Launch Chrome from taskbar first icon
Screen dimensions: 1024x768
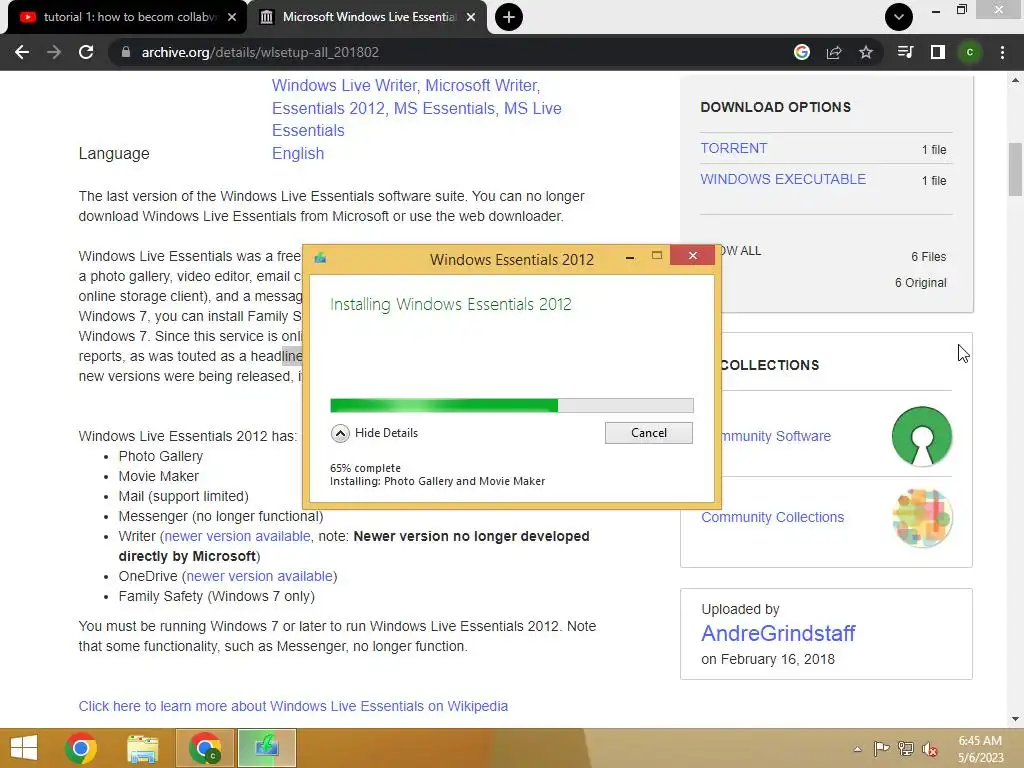click(x=81, y=748)
